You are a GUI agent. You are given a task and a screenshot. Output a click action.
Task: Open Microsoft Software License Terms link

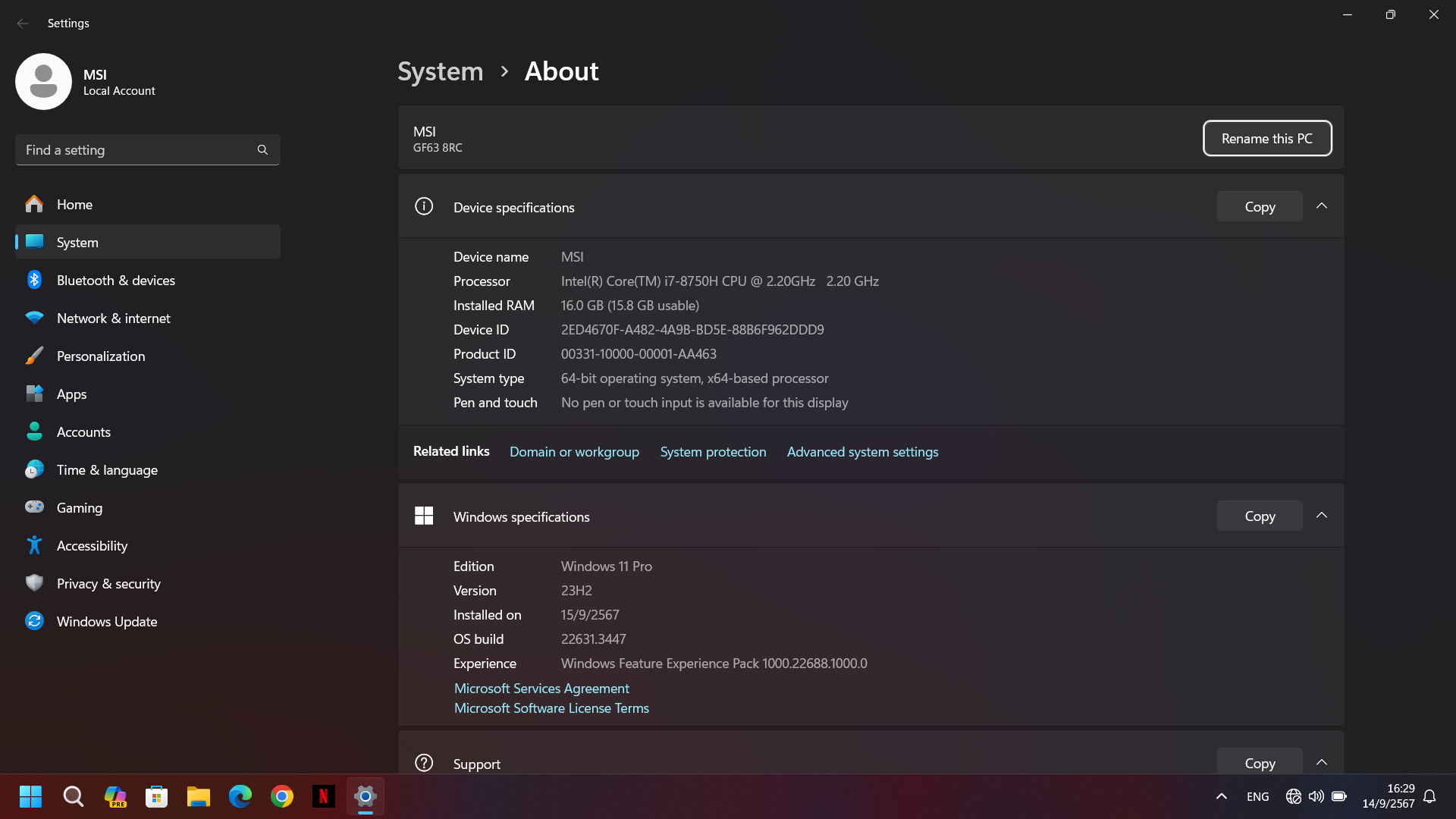pyautogui.click(x=551, y=708)
